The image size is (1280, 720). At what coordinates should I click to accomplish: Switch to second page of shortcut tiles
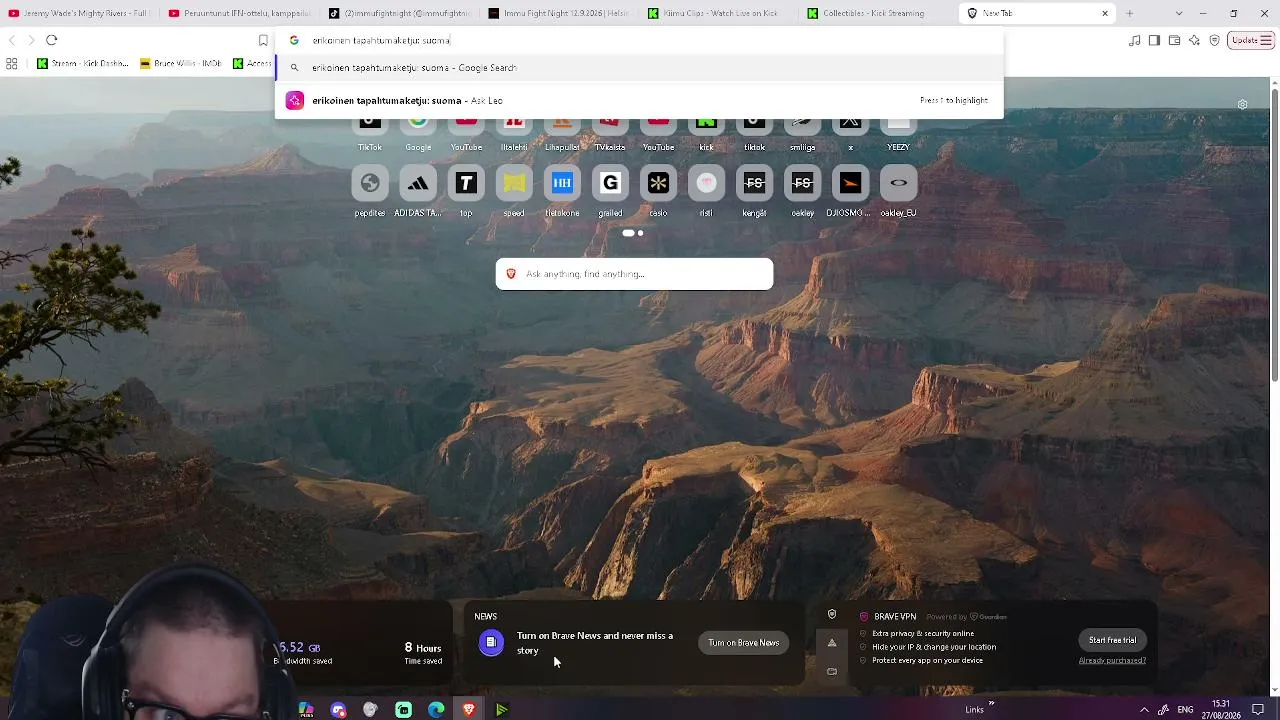[x=640, y=233]
